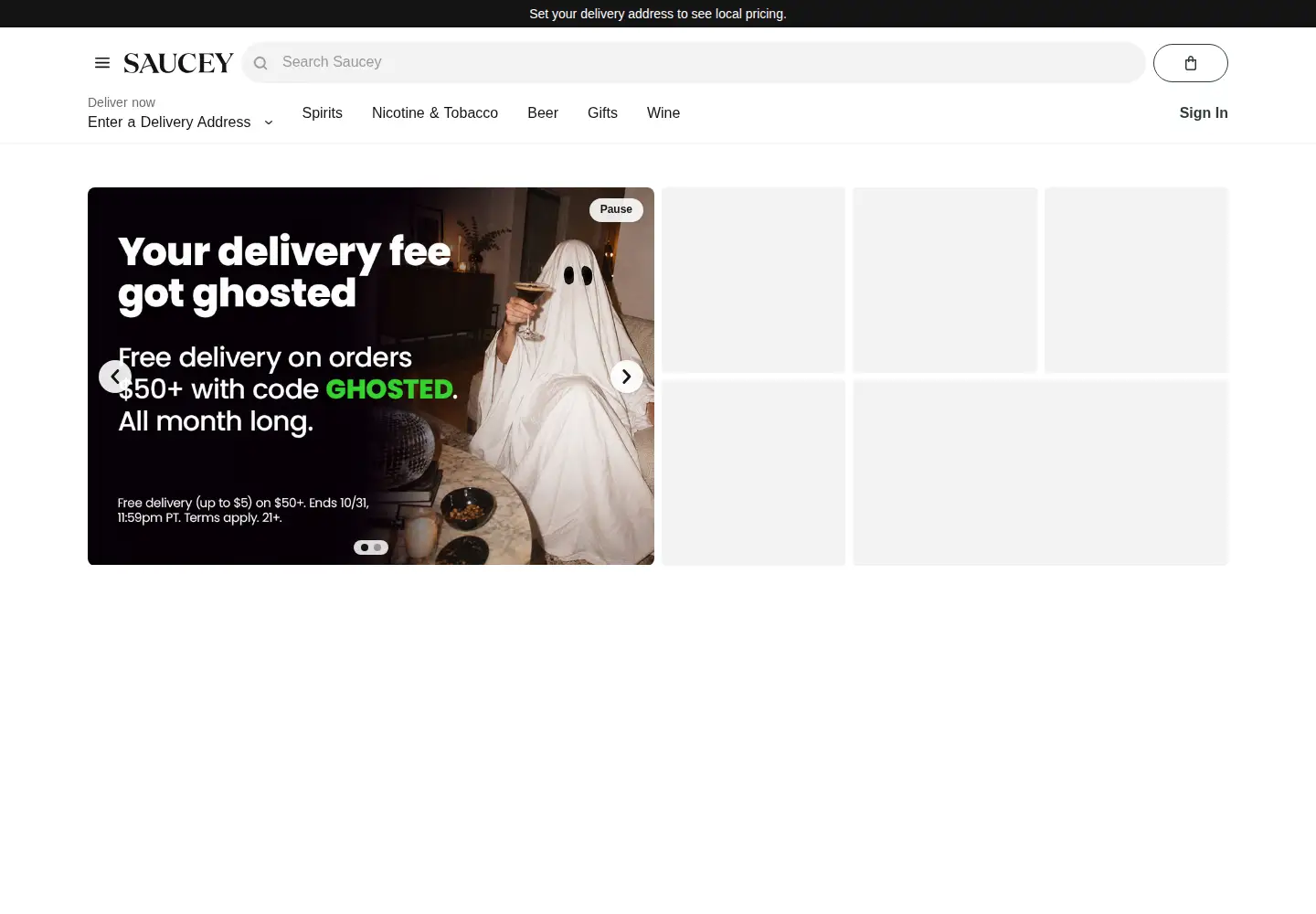
Task: Open the Wine category
Action: click(x=663, y=113)
